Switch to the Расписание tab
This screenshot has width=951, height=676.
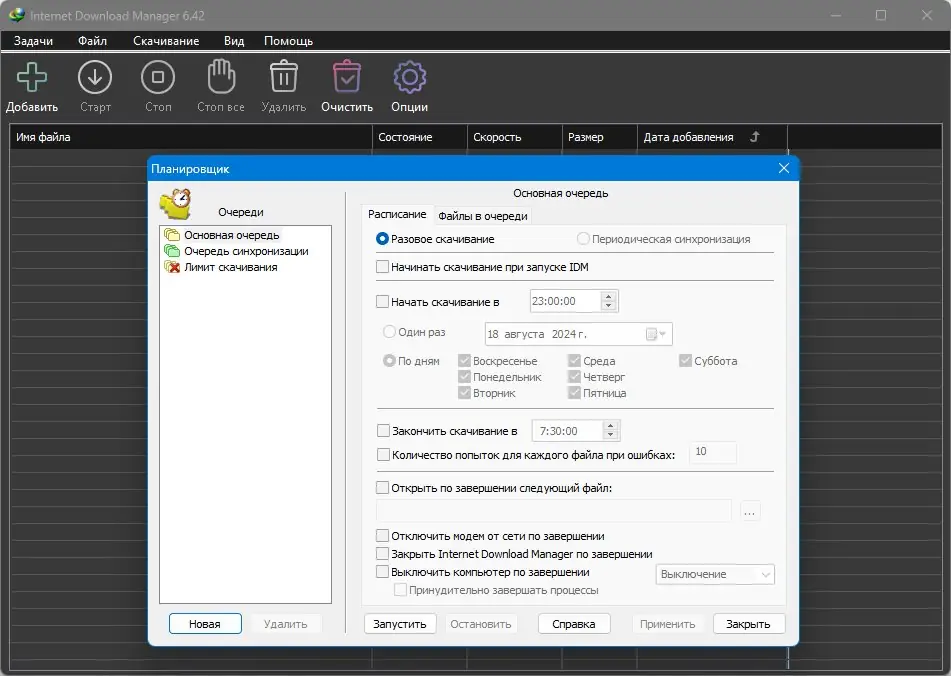pyautogui.click(x=397, y=215)
